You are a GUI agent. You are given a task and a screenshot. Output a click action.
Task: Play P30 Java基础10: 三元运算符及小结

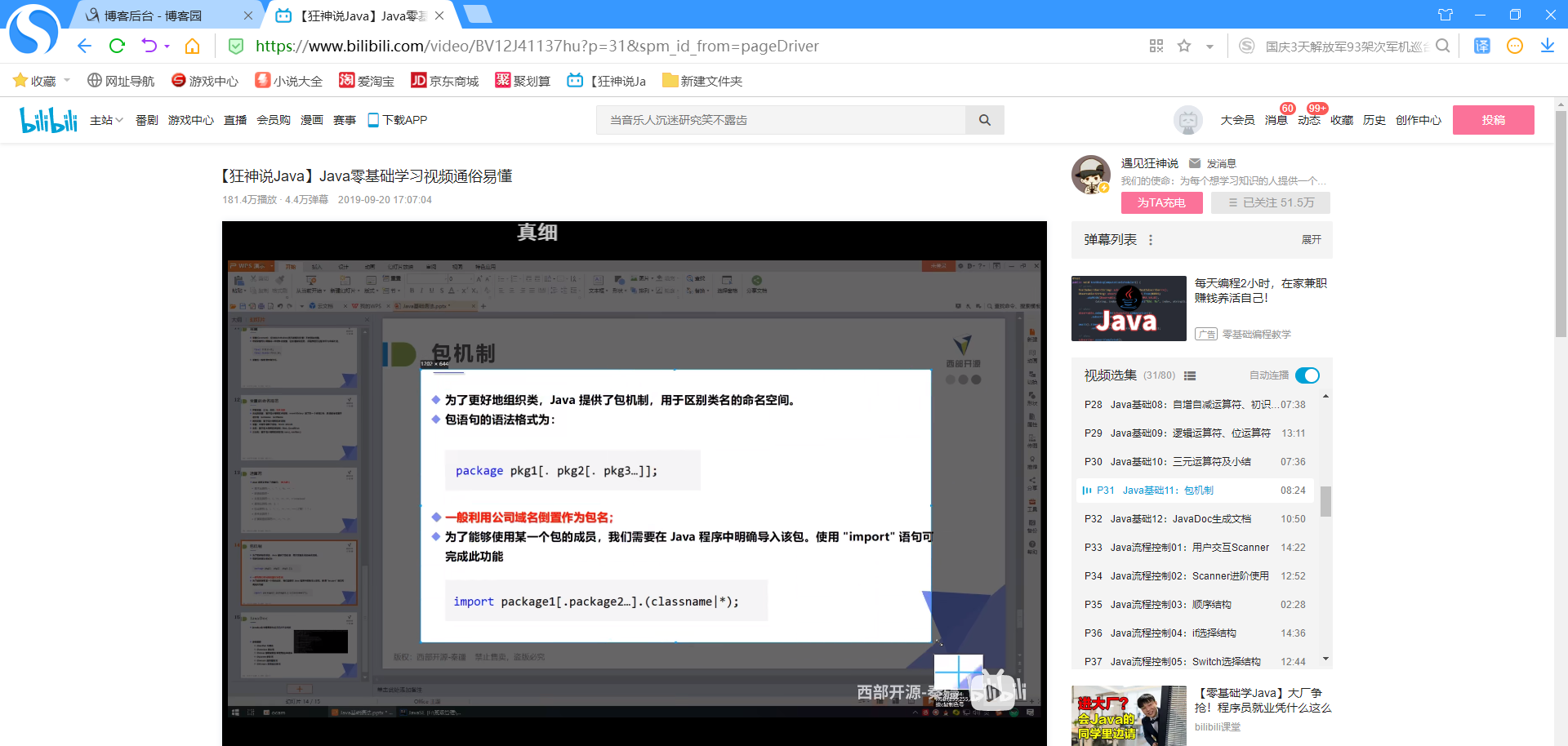click(1195, 462)
